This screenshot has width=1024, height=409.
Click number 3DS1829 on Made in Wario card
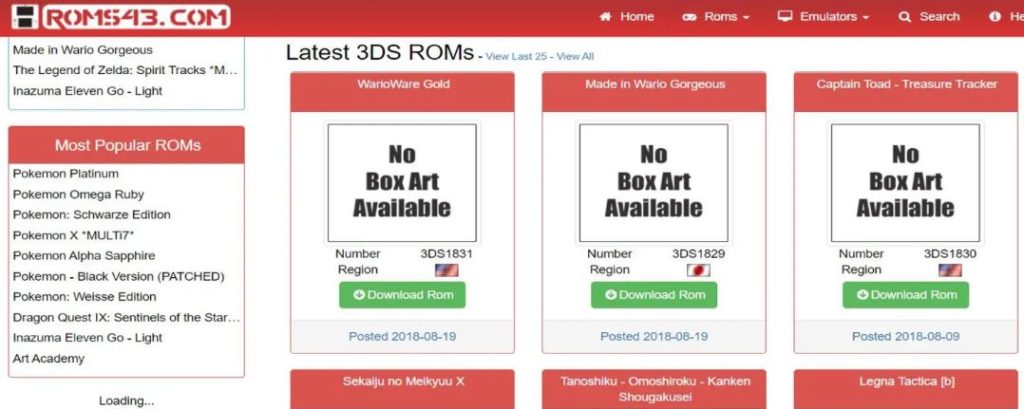tap(698, 254)
